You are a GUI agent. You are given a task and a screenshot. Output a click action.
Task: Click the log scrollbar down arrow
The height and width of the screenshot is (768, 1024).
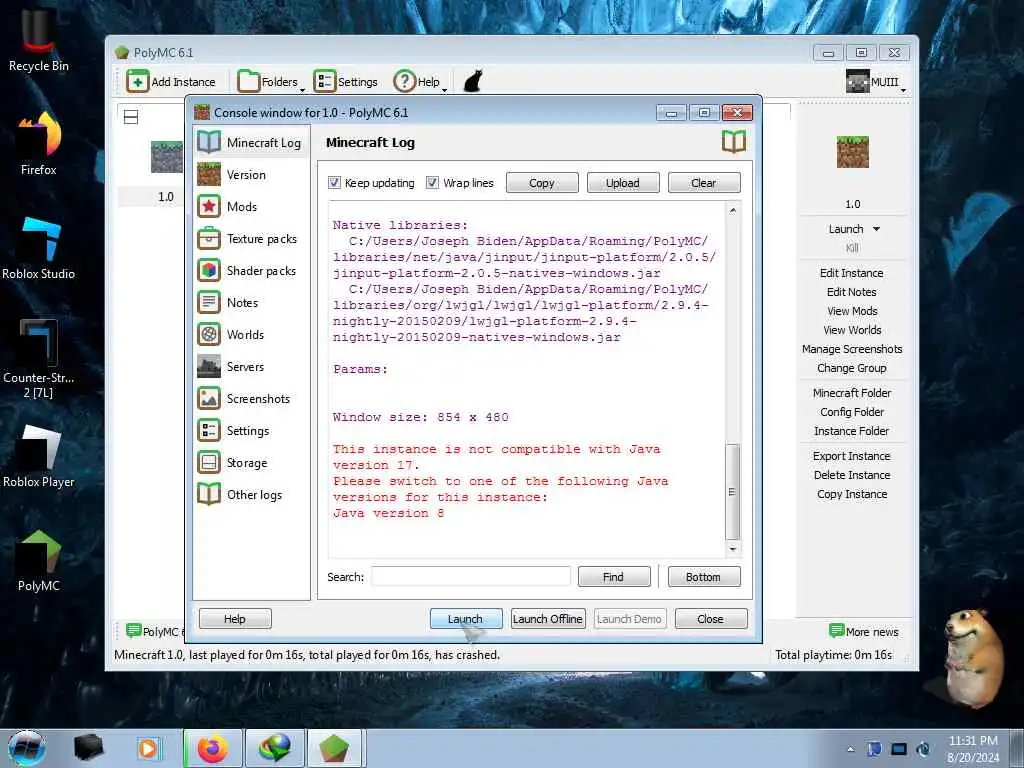point(733,549)
